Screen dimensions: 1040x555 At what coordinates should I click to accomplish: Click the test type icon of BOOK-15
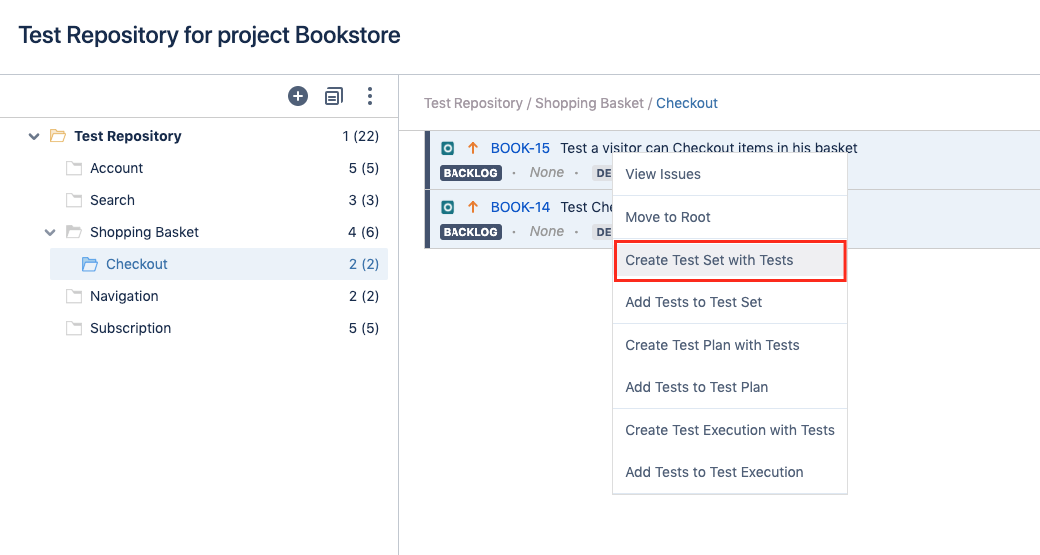(x=448, y=148)
